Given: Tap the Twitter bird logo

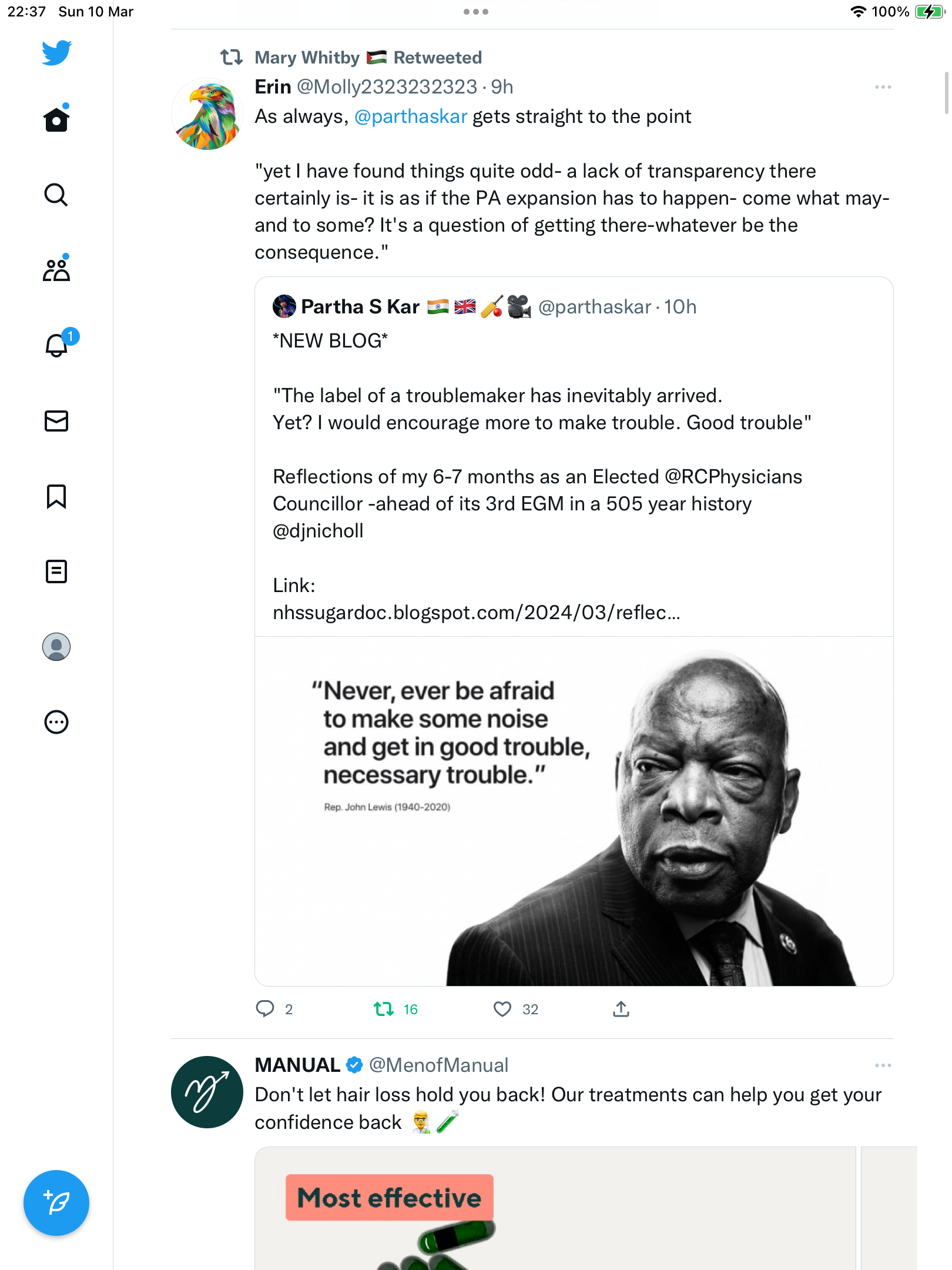Looking at the screenshot, I should 56,52.
